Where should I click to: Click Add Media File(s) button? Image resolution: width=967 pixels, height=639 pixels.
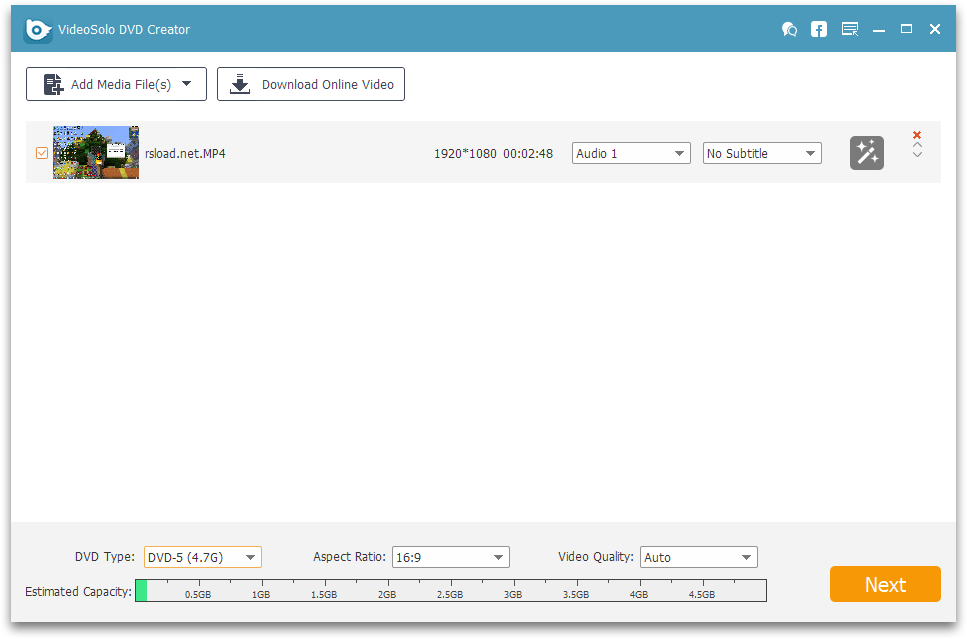117,84
